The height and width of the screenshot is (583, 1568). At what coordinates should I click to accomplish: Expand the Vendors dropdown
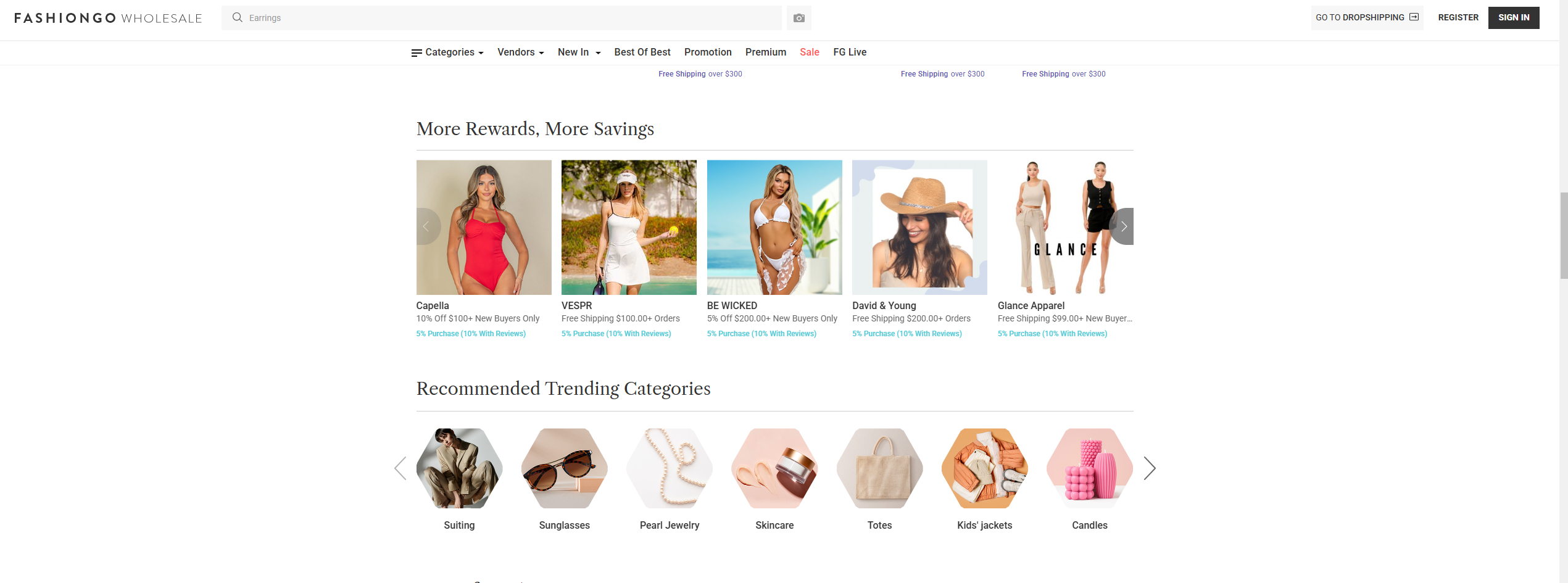pyautogui.click(x=521, y=52)
